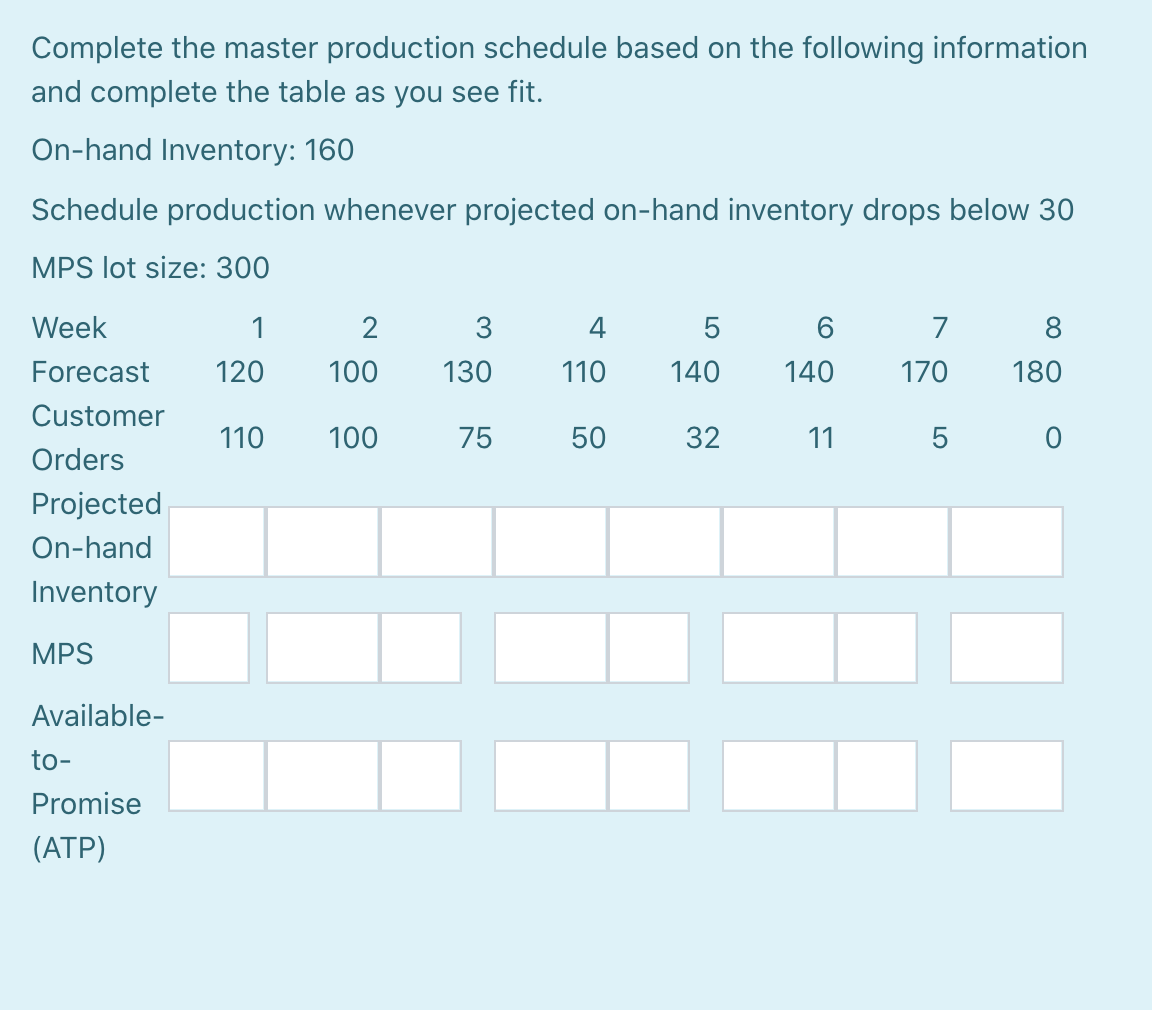The height and width of the screenshot is (1014, 1164).
Task: Click the Week 8 Projected On-hand Inventory box
Action: (x=1005, y=541)
